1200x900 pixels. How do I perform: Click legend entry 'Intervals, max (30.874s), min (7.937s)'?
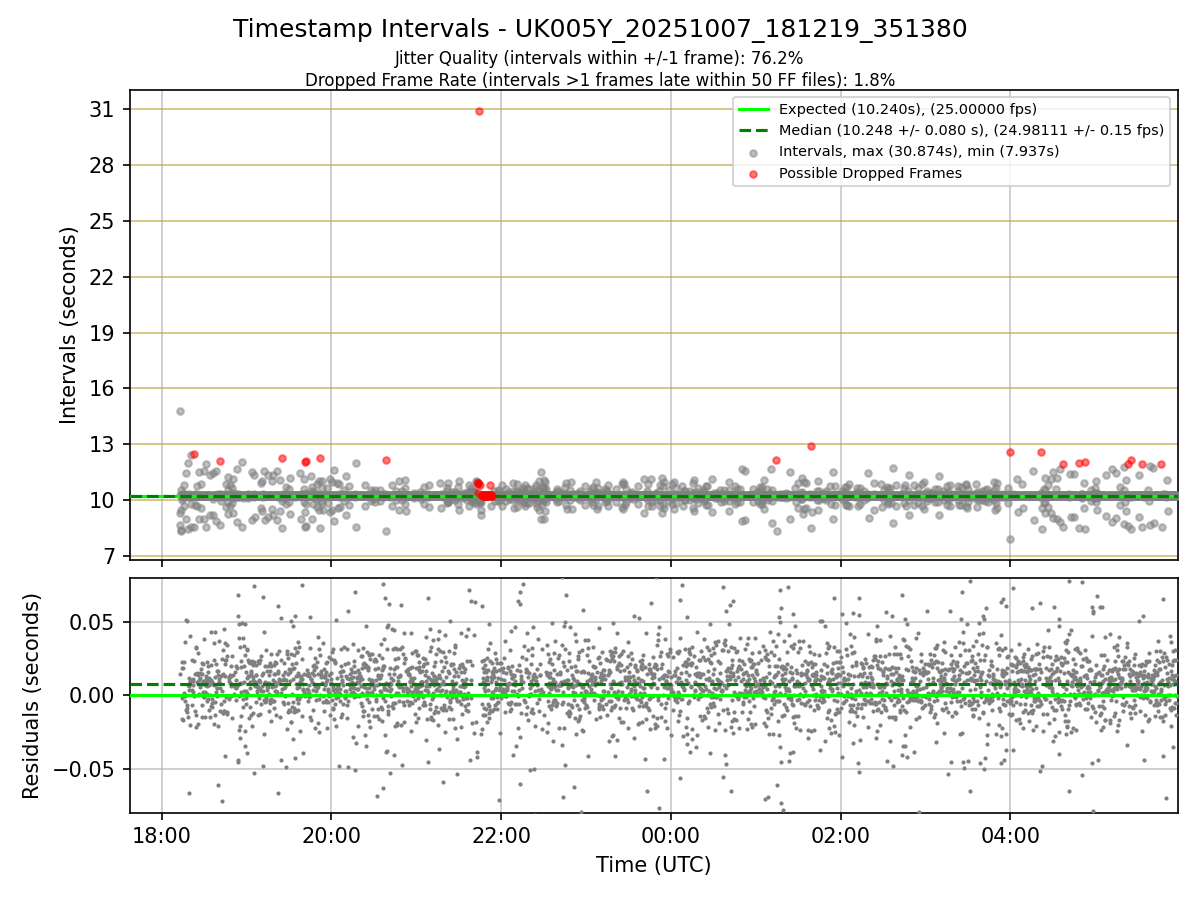point(918,151)
